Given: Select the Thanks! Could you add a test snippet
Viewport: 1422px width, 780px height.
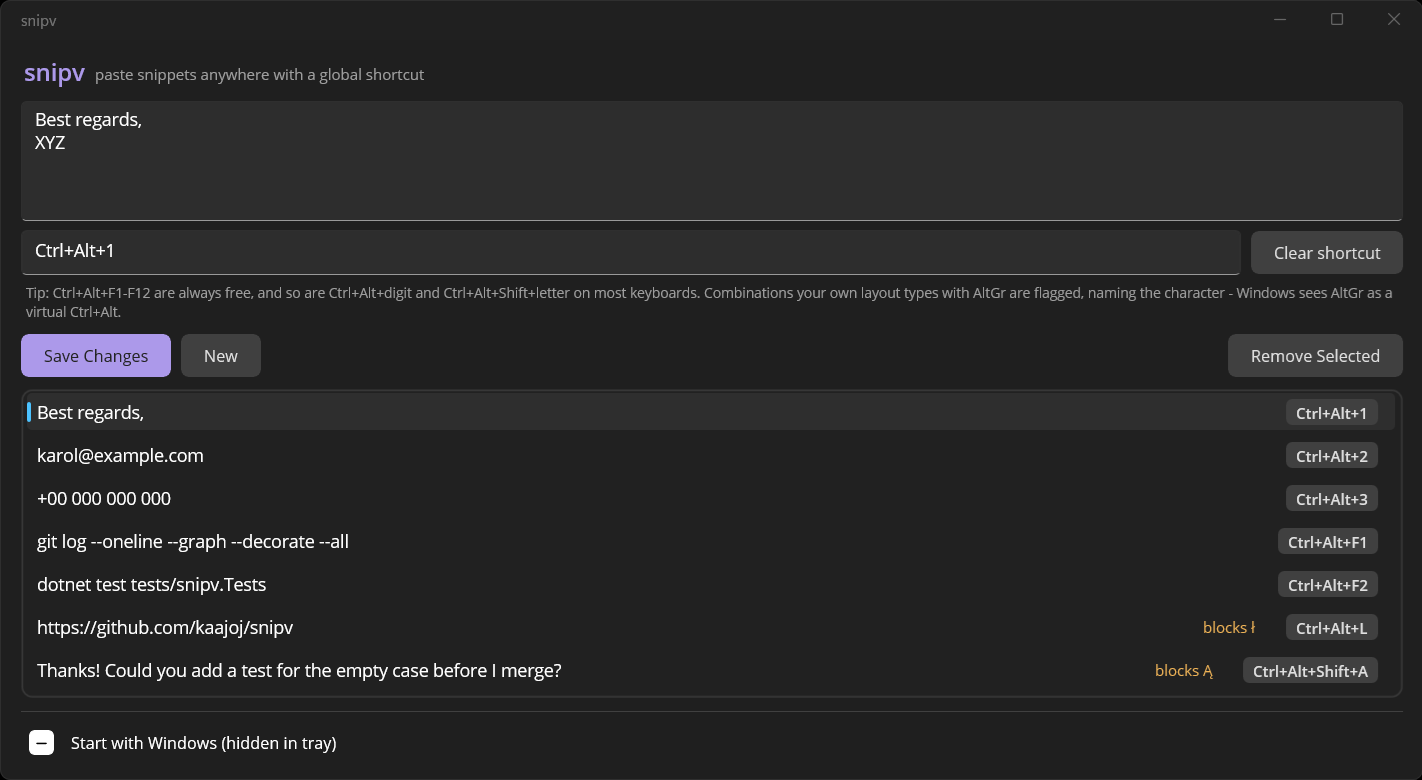Looking at the screenshot, I should pos(711,670).
